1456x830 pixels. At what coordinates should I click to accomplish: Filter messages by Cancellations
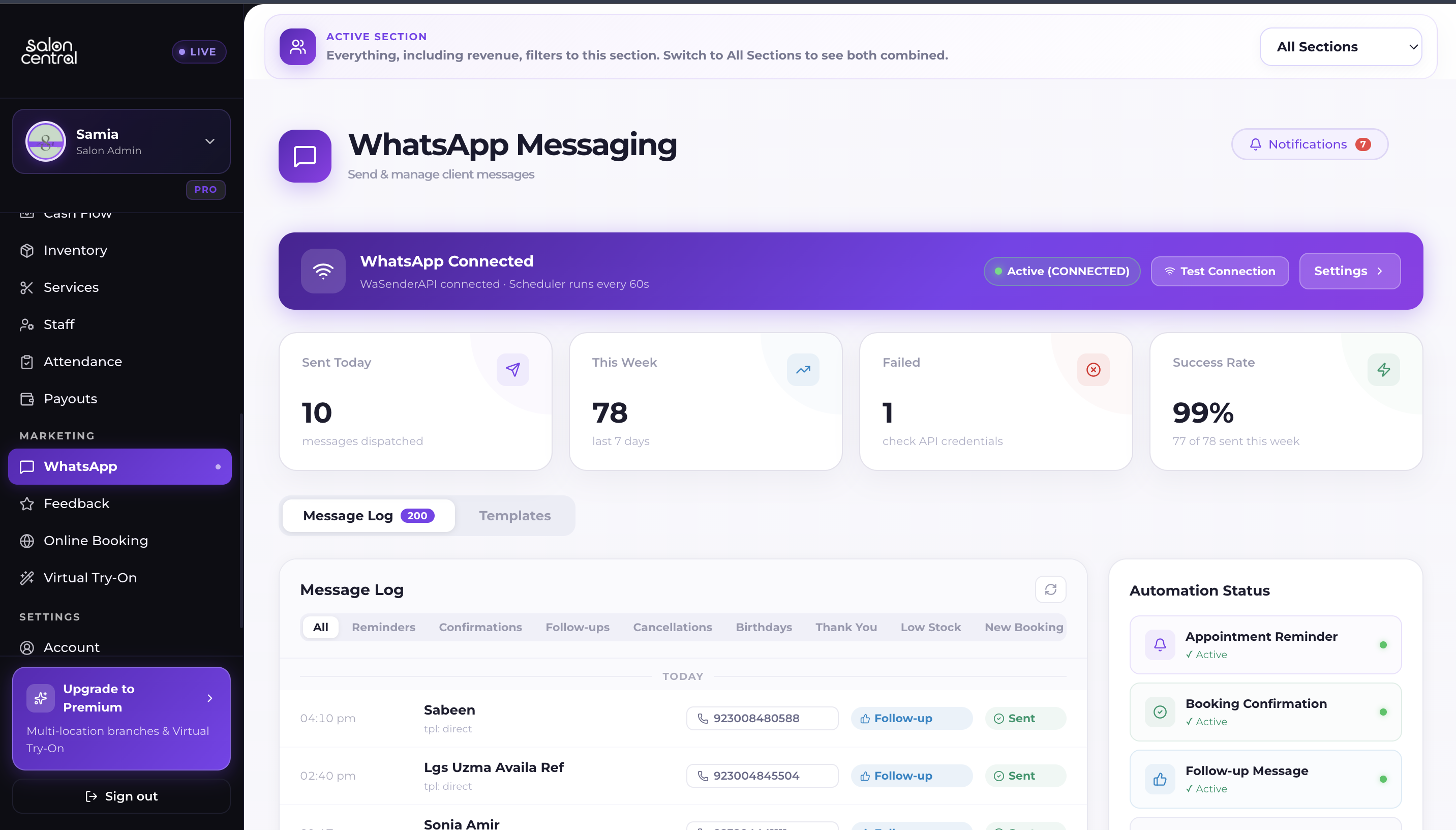click(672, 627)
